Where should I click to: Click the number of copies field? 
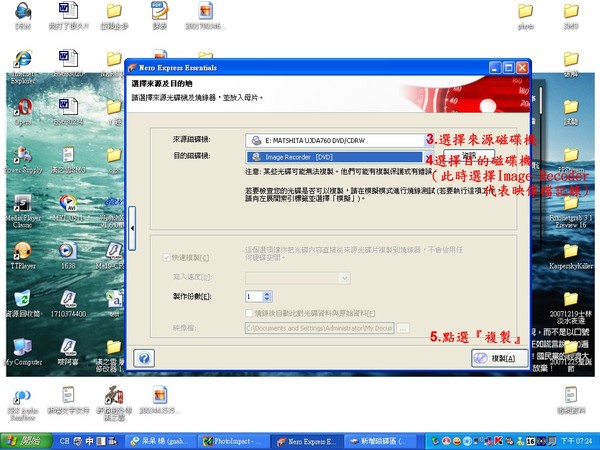pyautogui.click(x=254, y=296)
